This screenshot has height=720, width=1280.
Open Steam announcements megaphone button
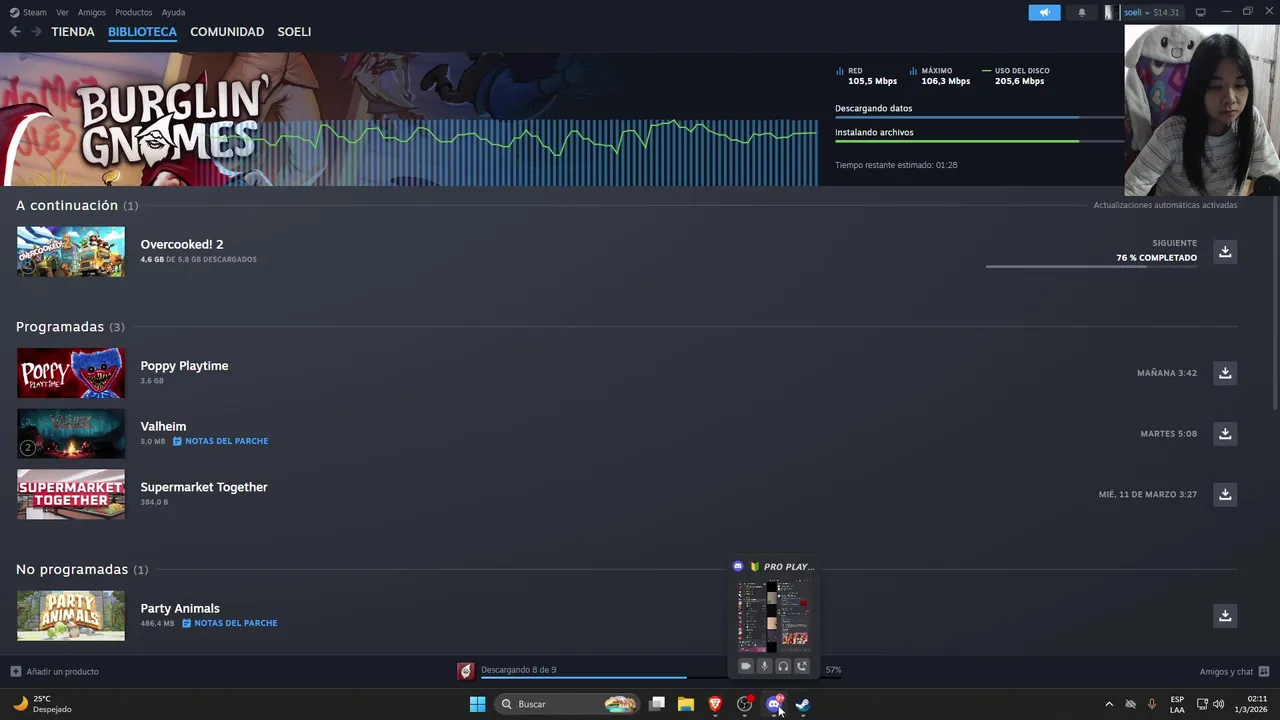click(x=1044, y=13)
